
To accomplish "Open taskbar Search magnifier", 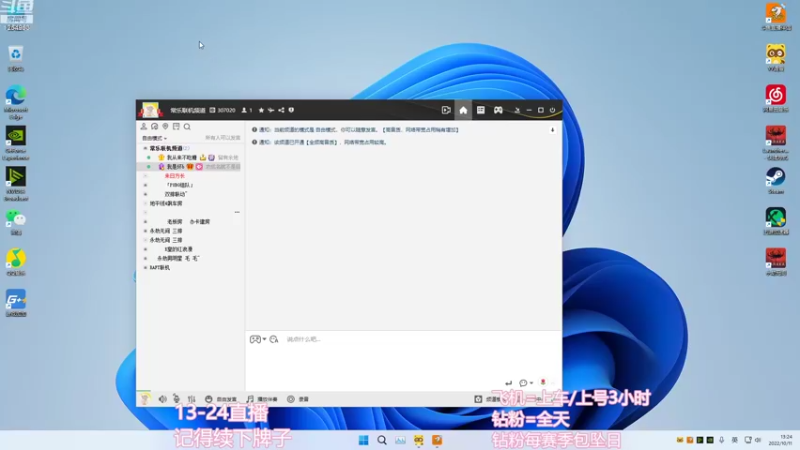I will click(382, 440).
